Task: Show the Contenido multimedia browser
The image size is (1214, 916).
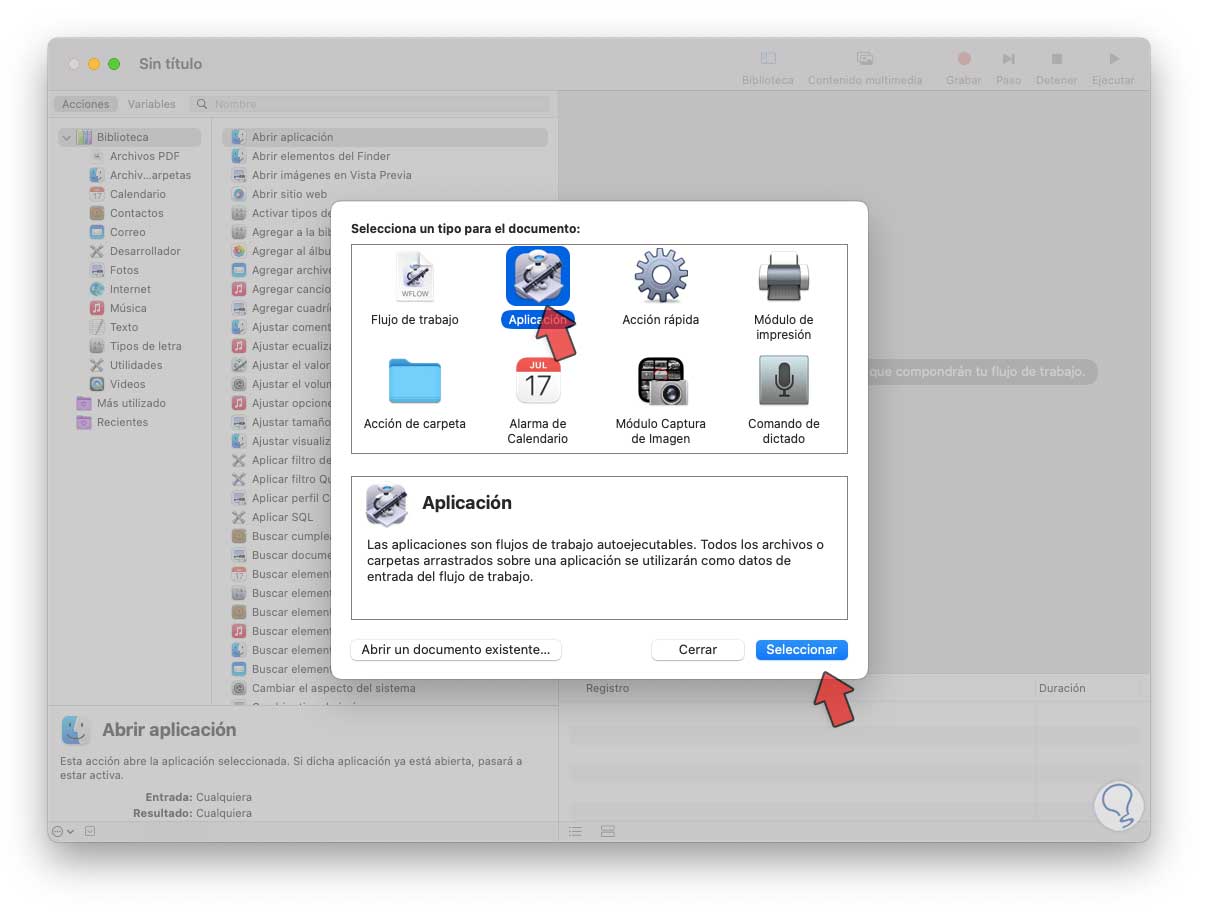Action: click(x=865, y=59)
